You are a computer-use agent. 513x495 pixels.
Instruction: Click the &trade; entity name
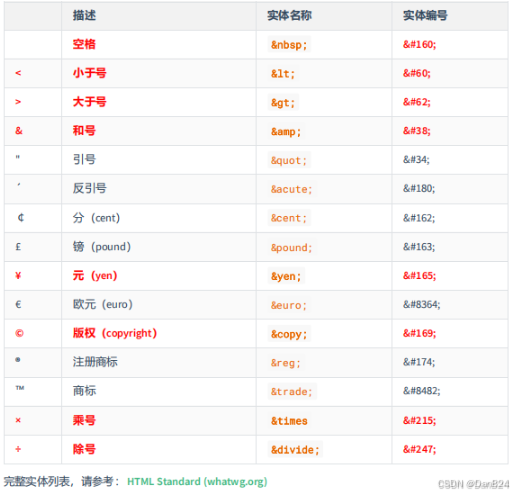coord(292,392)
